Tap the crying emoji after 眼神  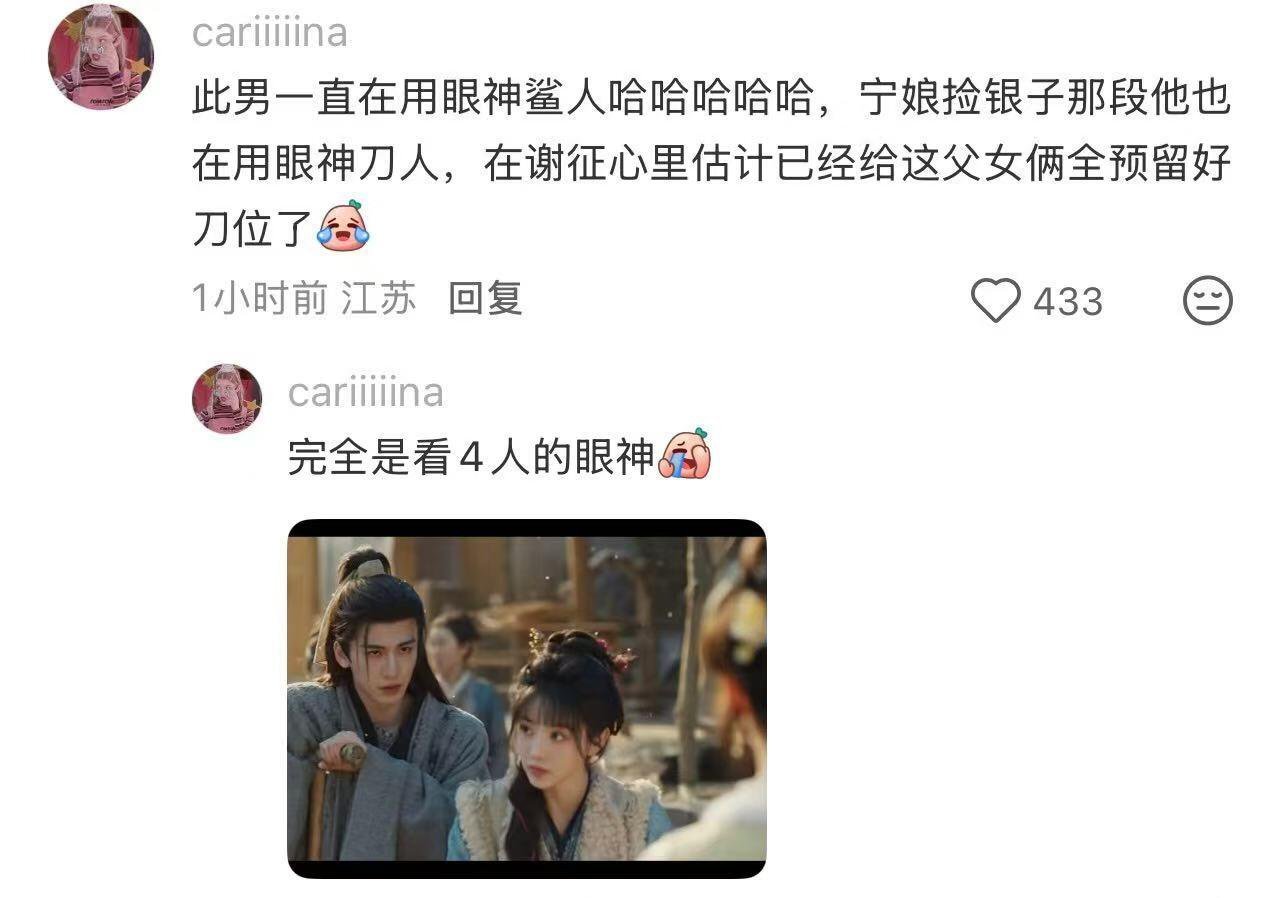tap(684, 455)
